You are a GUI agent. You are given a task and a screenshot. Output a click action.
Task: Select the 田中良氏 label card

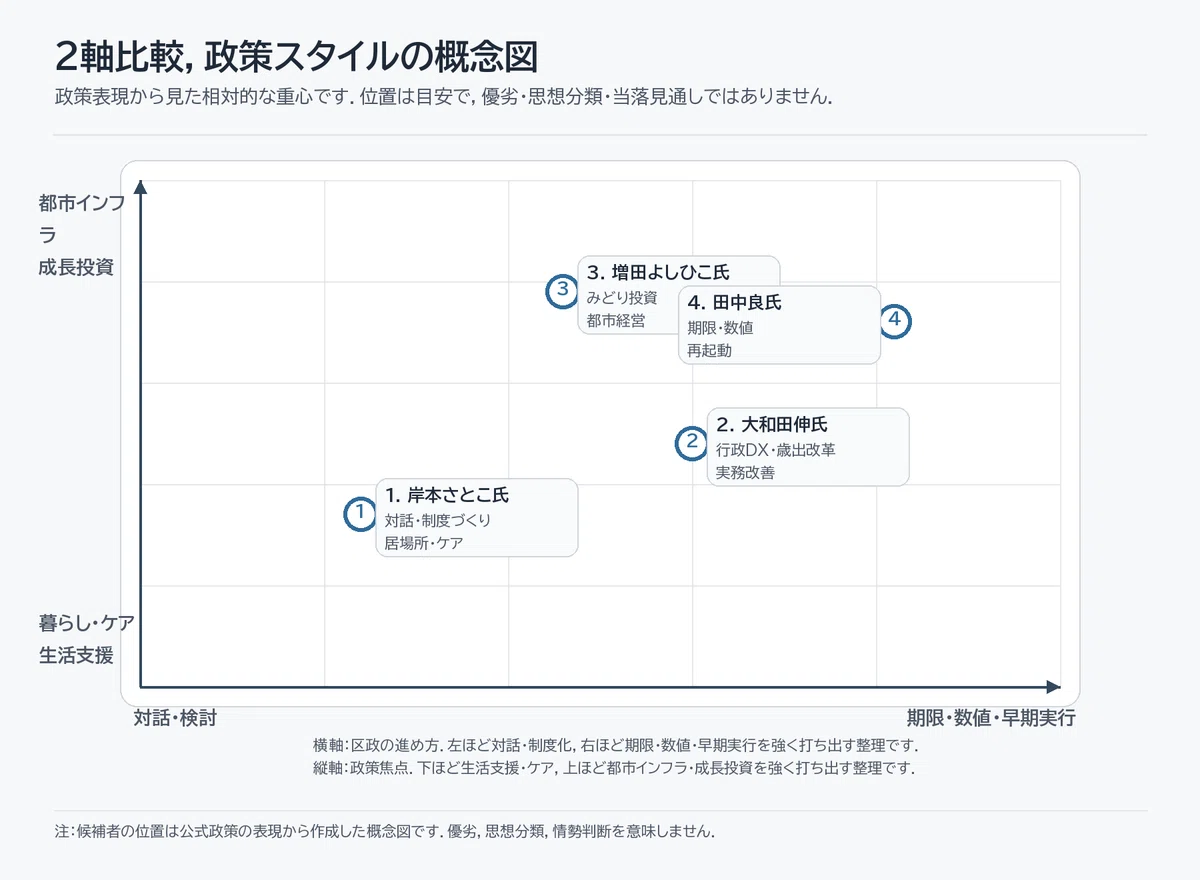tap(779, 325)
